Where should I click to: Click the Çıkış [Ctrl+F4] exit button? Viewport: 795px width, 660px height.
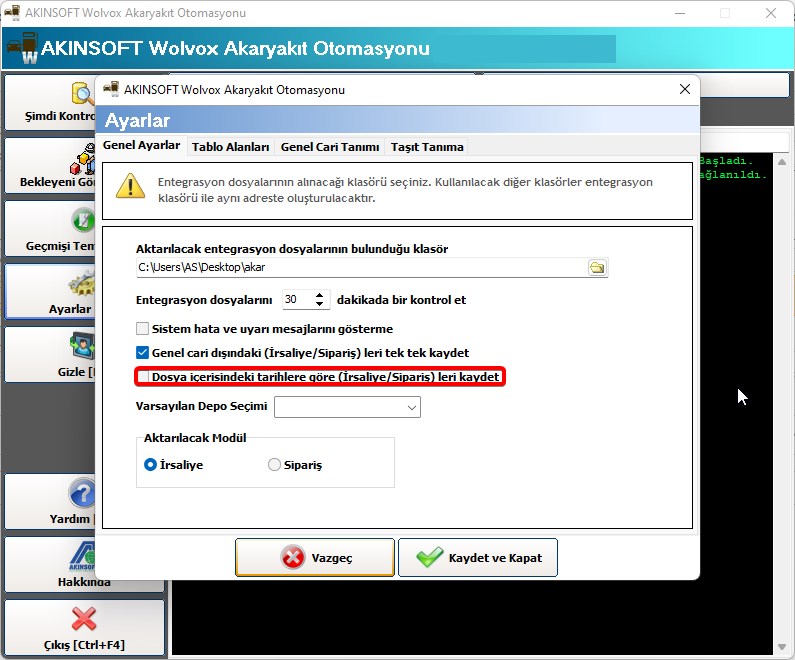pyautogui.click(x=84, y=628)
